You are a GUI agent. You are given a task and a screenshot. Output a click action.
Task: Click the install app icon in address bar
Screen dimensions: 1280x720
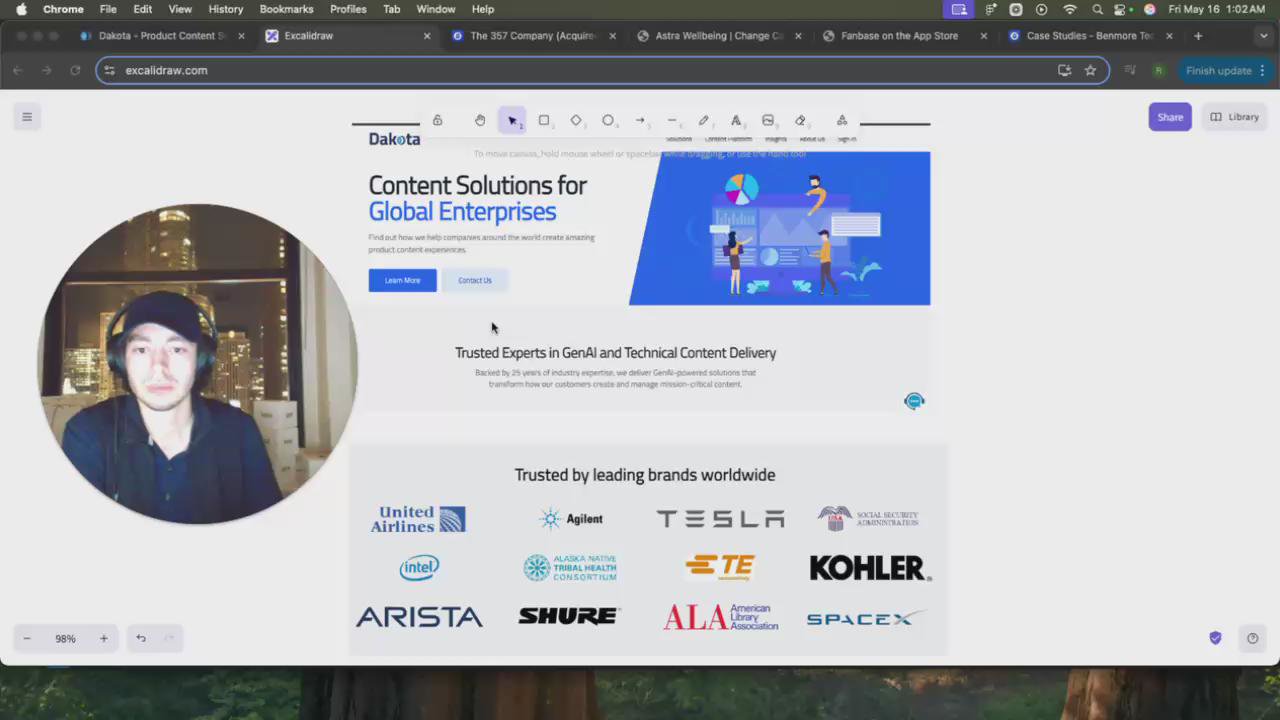tap(1064, 71)
